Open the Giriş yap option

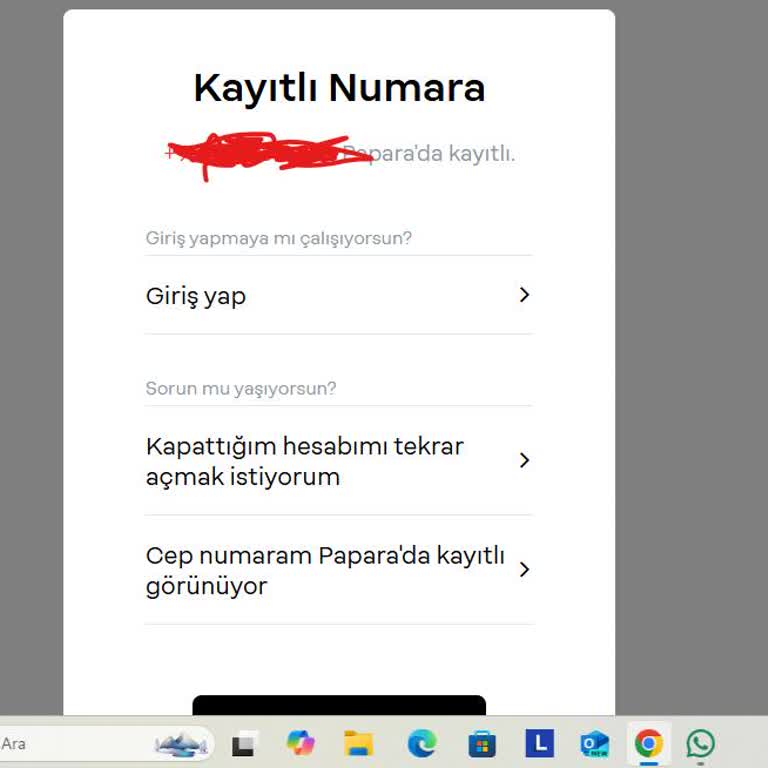(338, 295)
